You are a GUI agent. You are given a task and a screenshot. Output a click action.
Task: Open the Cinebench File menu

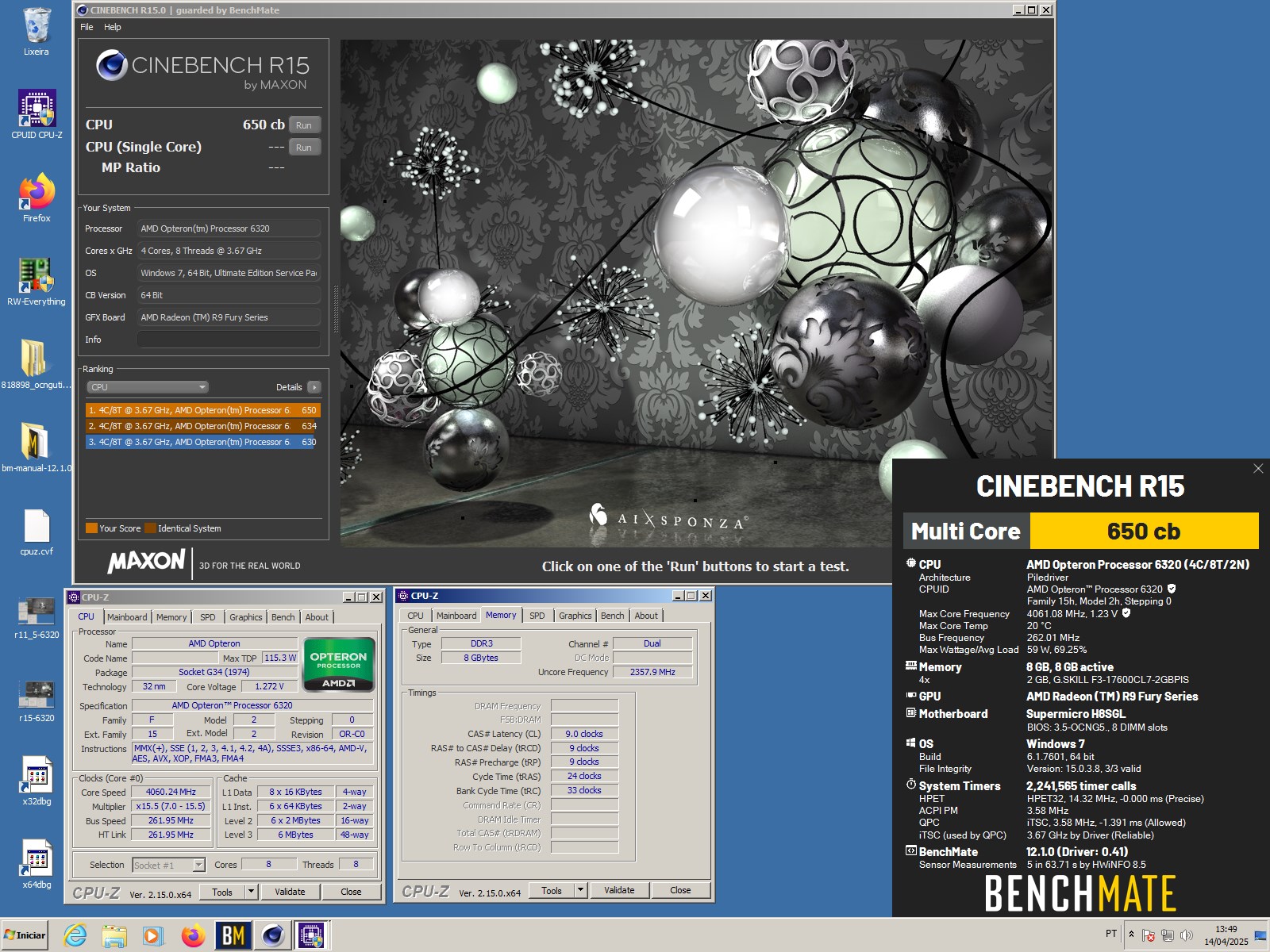click(x=87, y=27)
